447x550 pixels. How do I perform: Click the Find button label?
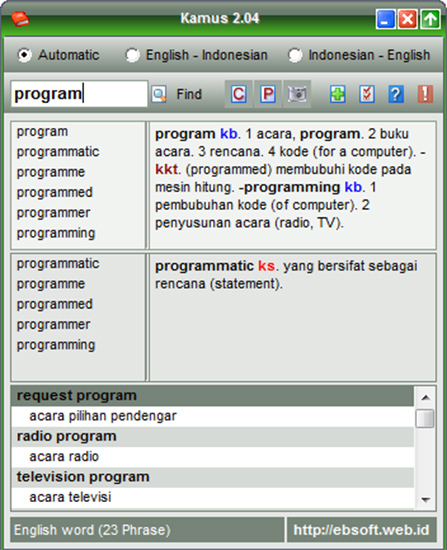[x=189, y=94]
